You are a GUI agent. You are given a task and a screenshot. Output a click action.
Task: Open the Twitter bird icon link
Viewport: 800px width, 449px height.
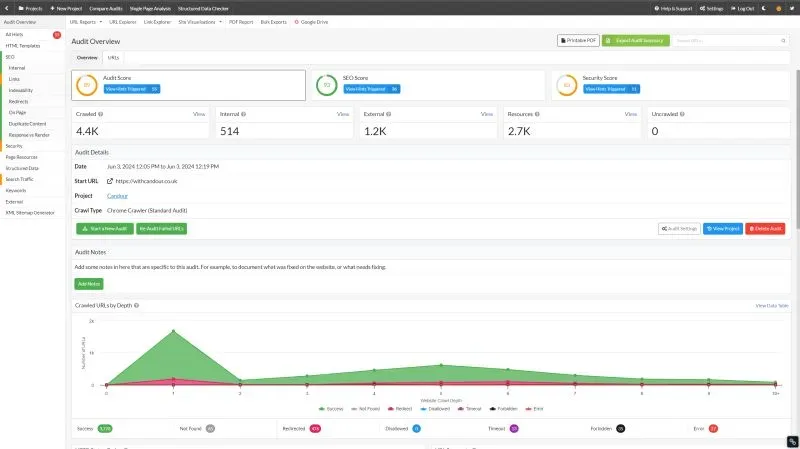(x=792, y=8)
